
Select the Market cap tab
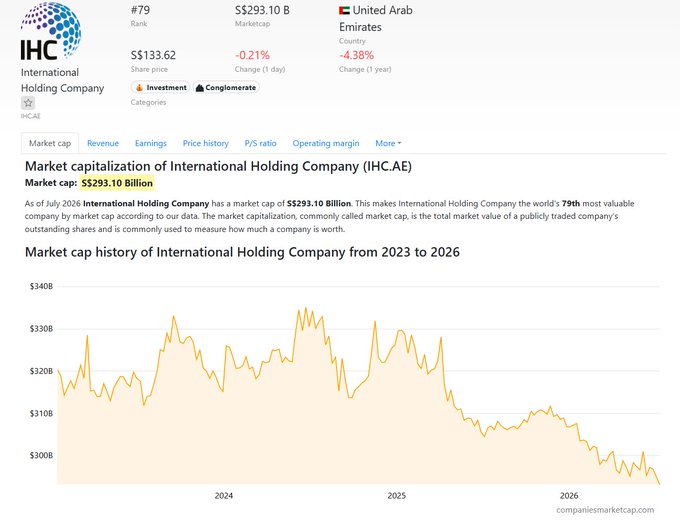50,143
